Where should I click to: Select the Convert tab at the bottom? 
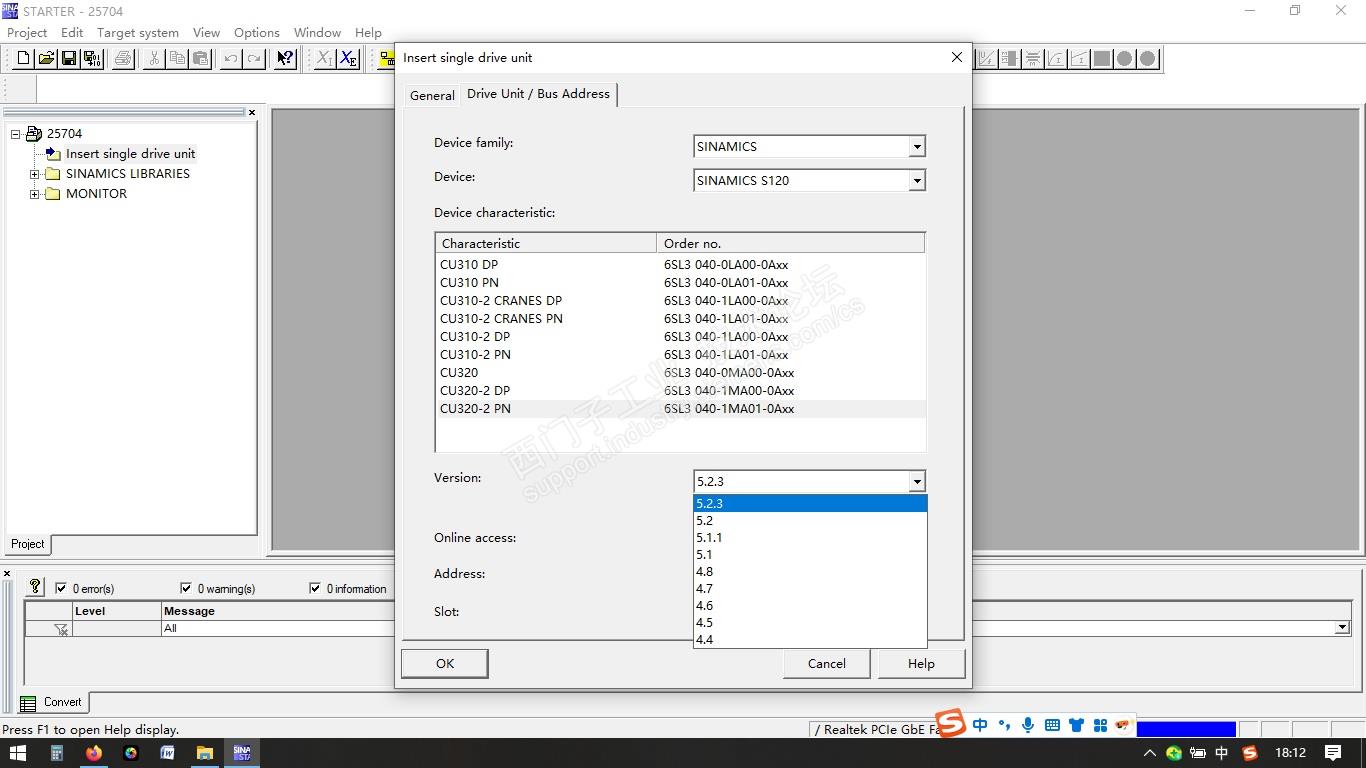(53, 702)
